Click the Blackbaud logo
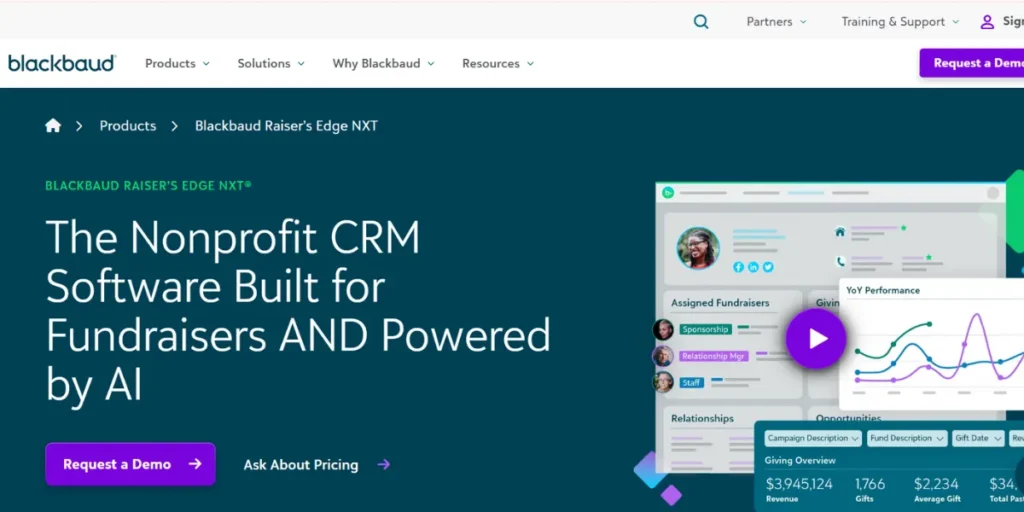 [x=62, y=63]
